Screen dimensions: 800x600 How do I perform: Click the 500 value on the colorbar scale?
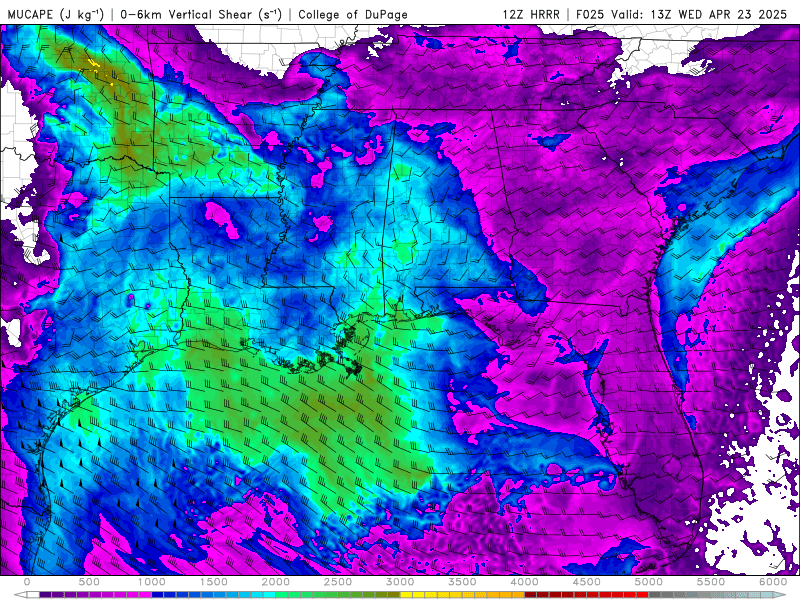click(x=89, y=582)
